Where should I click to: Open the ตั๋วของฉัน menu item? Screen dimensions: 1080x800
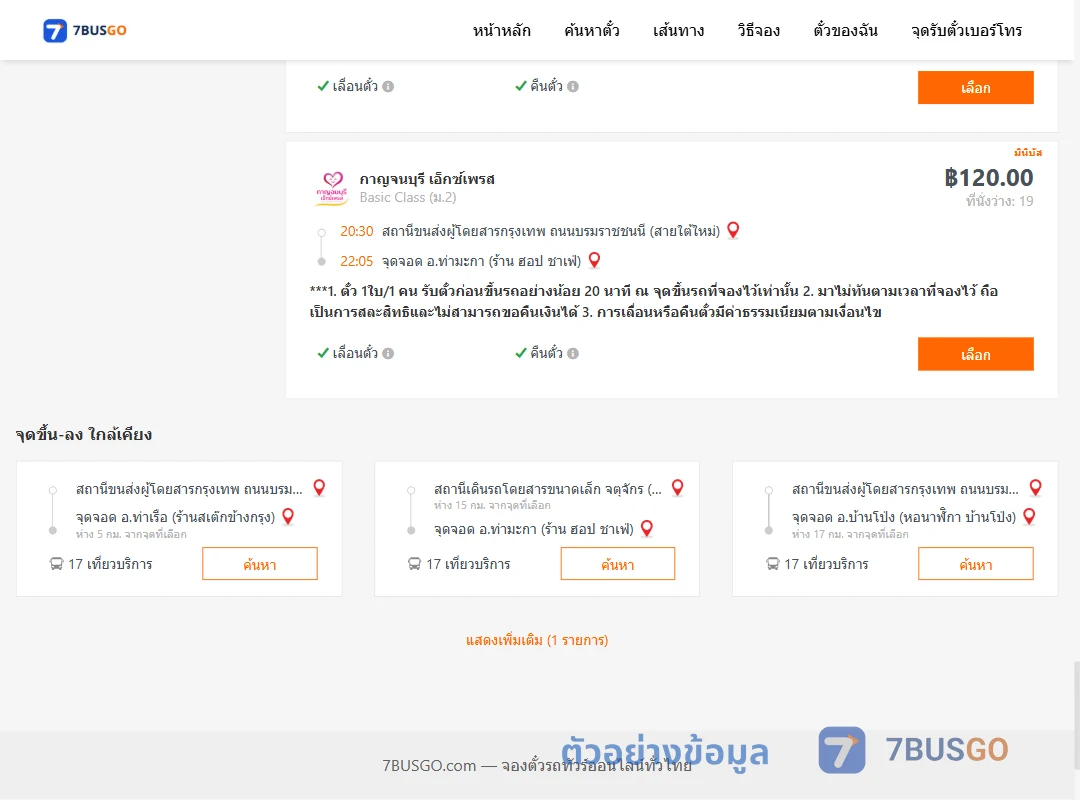(845, 30)
